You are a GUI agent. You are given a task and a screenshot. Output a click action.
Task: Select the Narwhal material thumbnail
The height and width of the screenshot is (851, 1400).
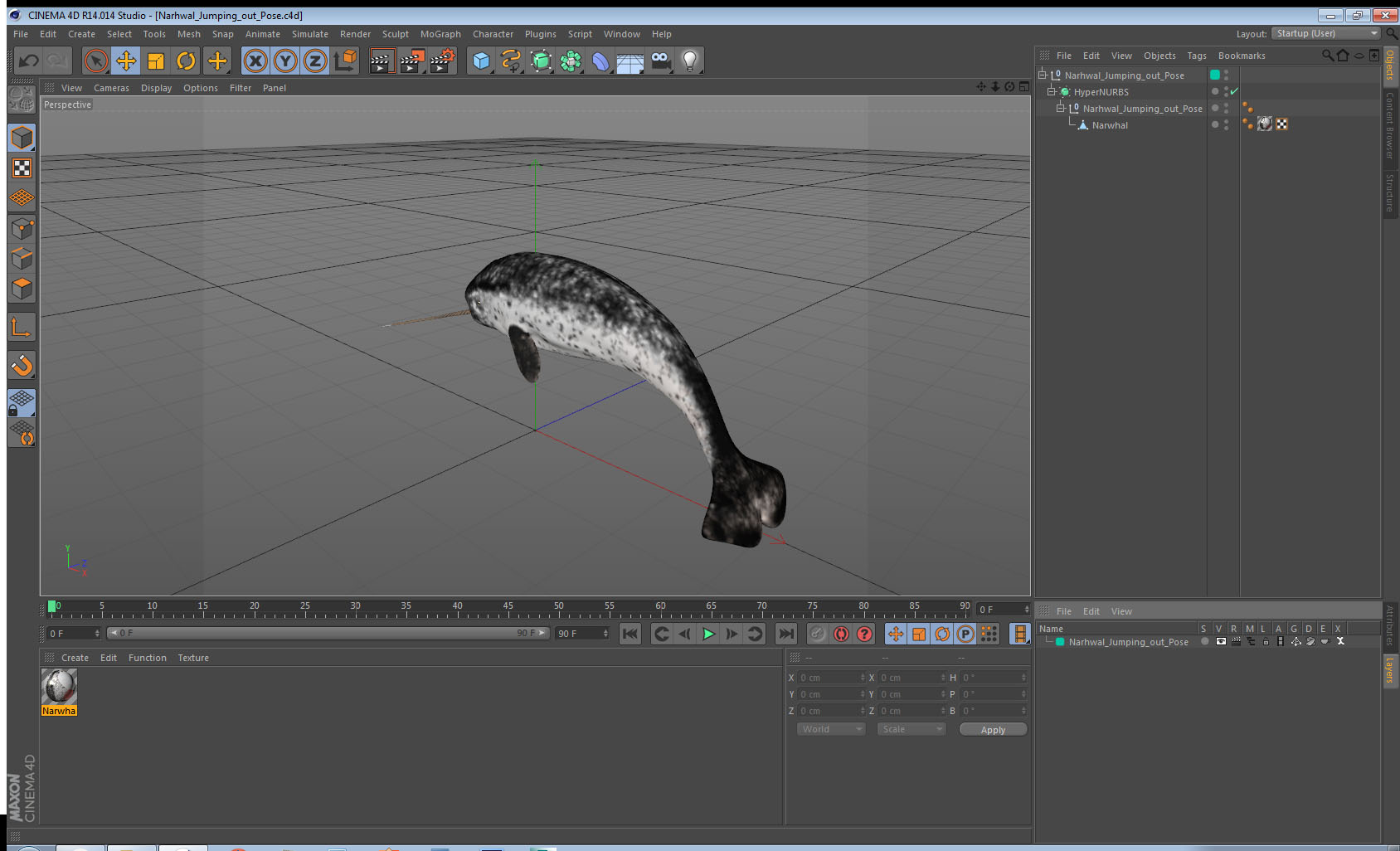click(59, 687)
